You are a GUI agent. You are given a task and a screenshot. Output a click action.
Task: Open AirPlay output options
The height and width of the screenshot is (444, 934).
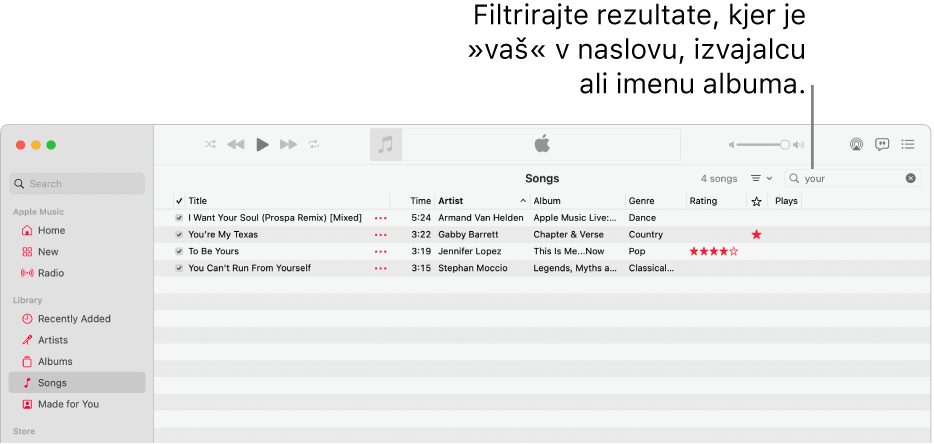856,144
